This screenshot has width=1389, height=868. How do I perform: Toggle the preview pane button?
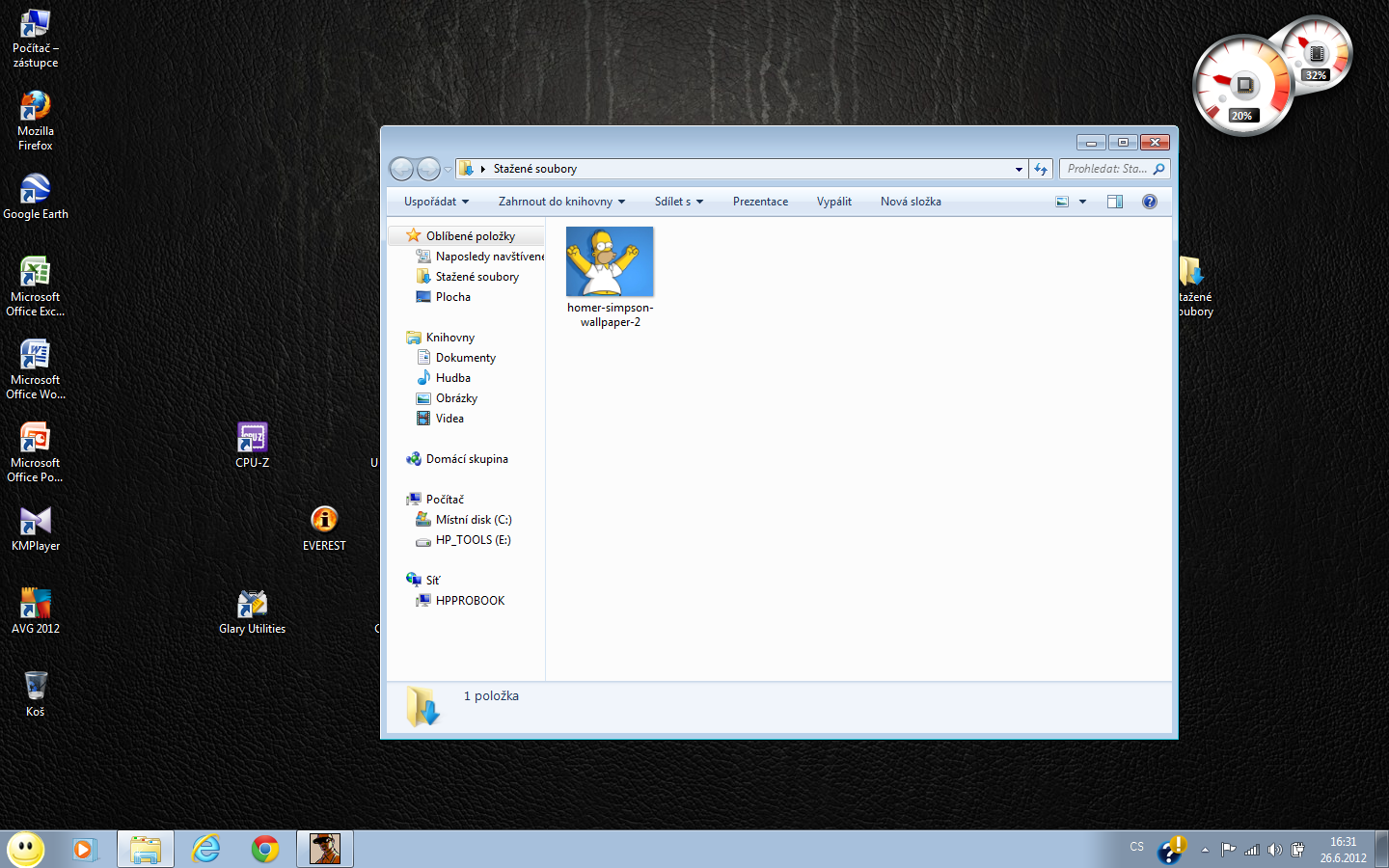(1115, 202)
